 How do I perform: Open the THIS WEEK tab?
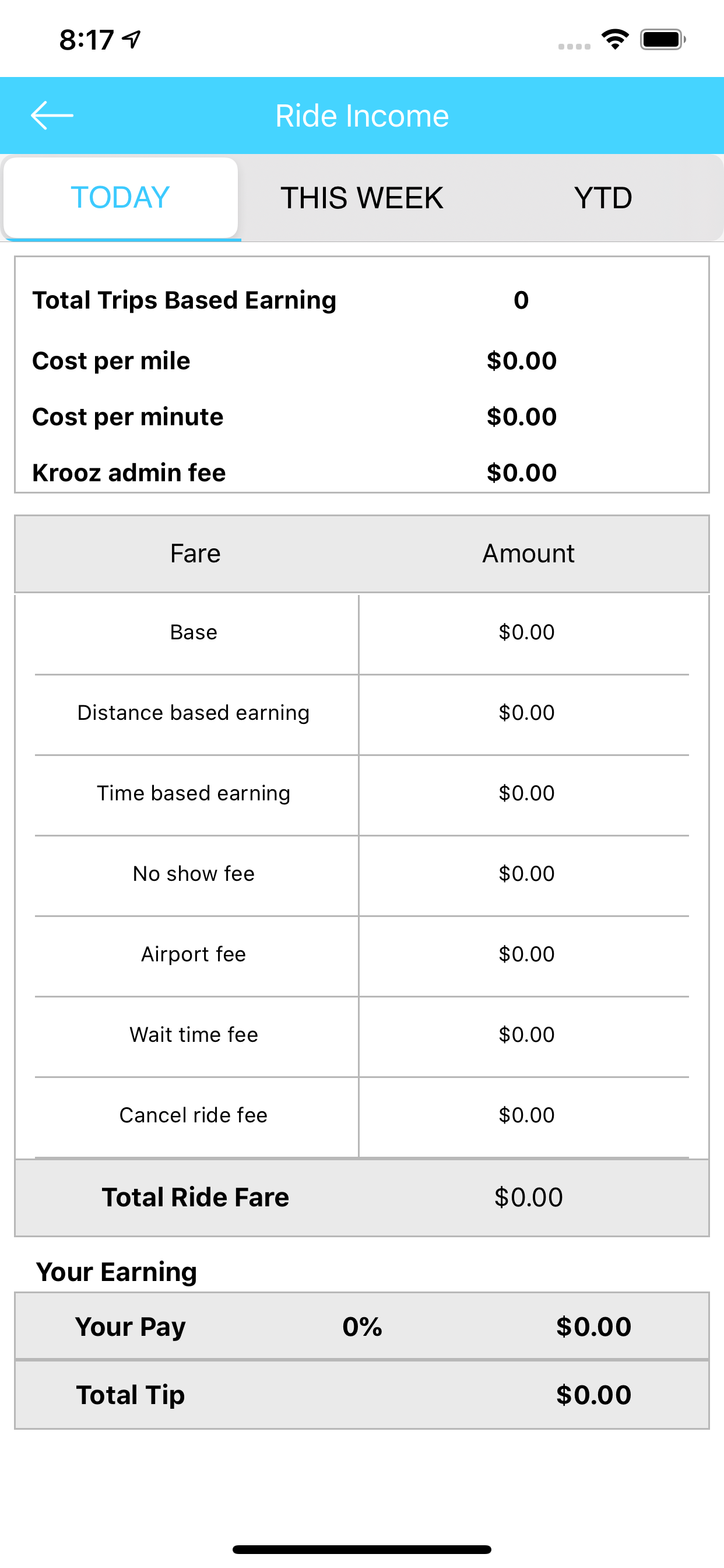[x=361, y=198]
